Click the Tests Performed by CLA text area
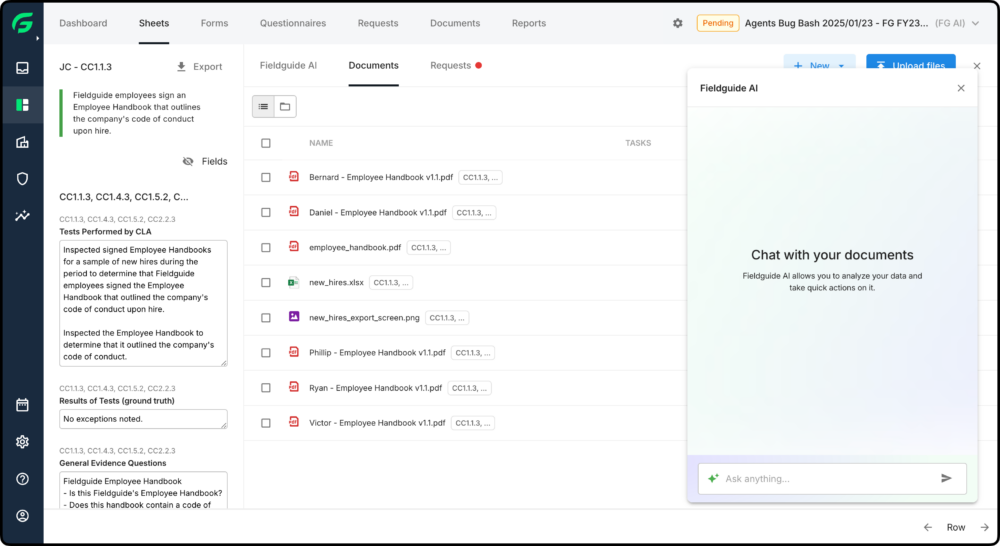The height and width of the screenshot is (546, 1000). (x=143, y=303)
